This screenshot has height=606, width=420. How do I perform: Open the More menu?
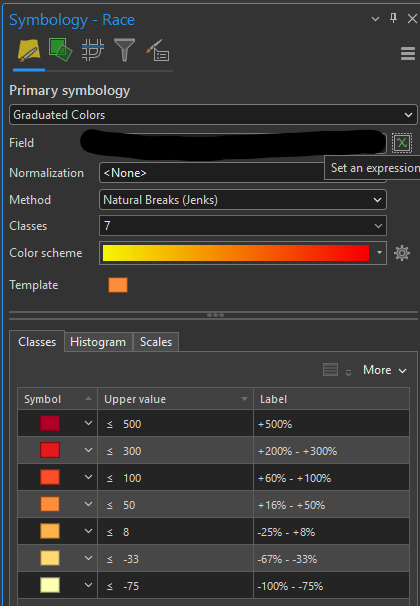[x=384, y=370]
